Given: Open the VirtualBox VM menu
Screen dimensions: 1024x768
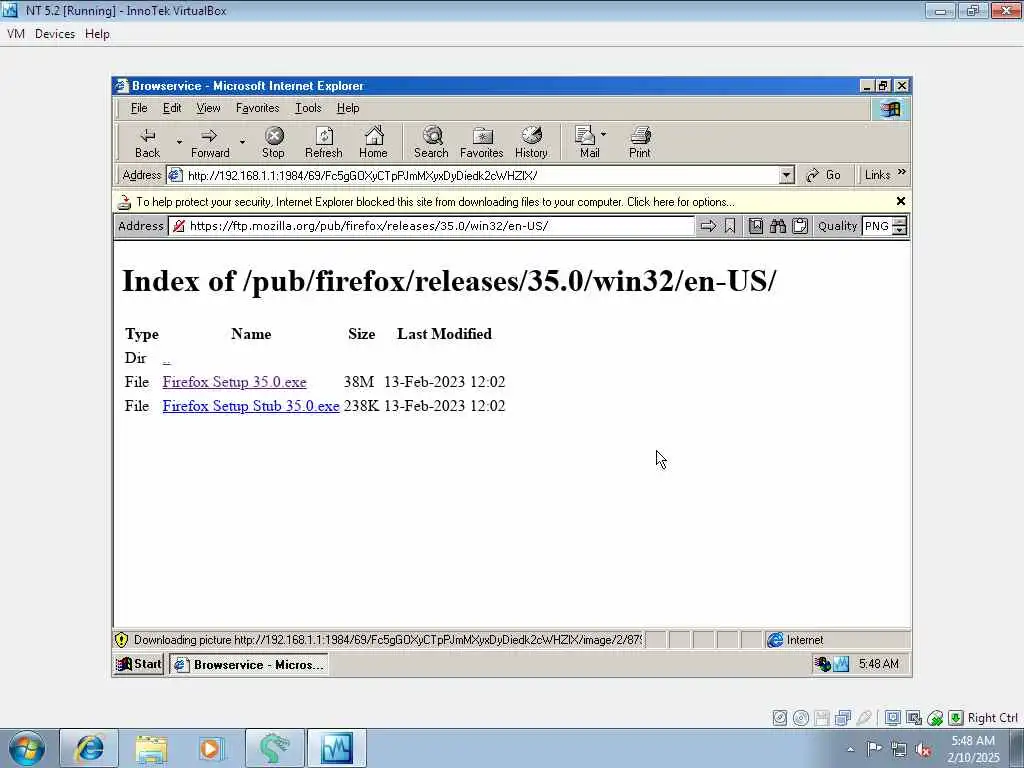Looking at the screenshot, I should click(16, 34).
